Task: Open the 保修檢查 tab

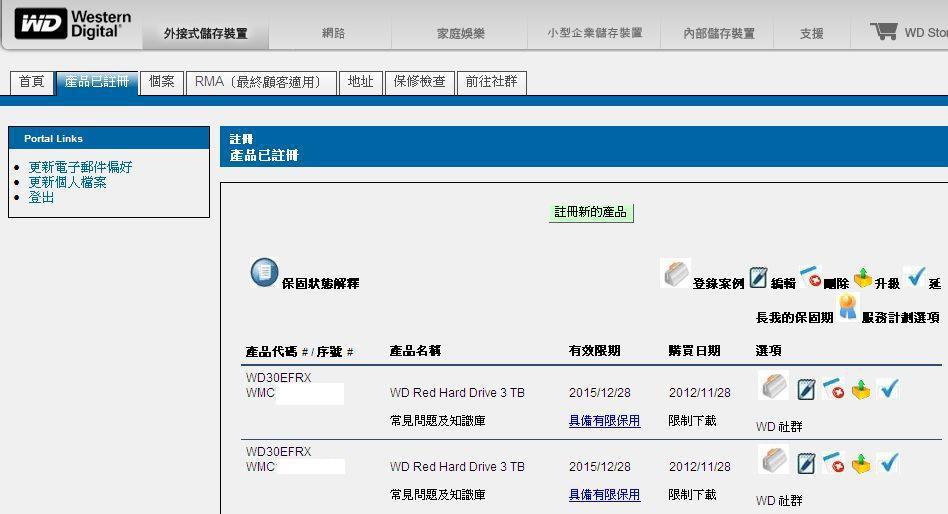Action: [420, 82]
